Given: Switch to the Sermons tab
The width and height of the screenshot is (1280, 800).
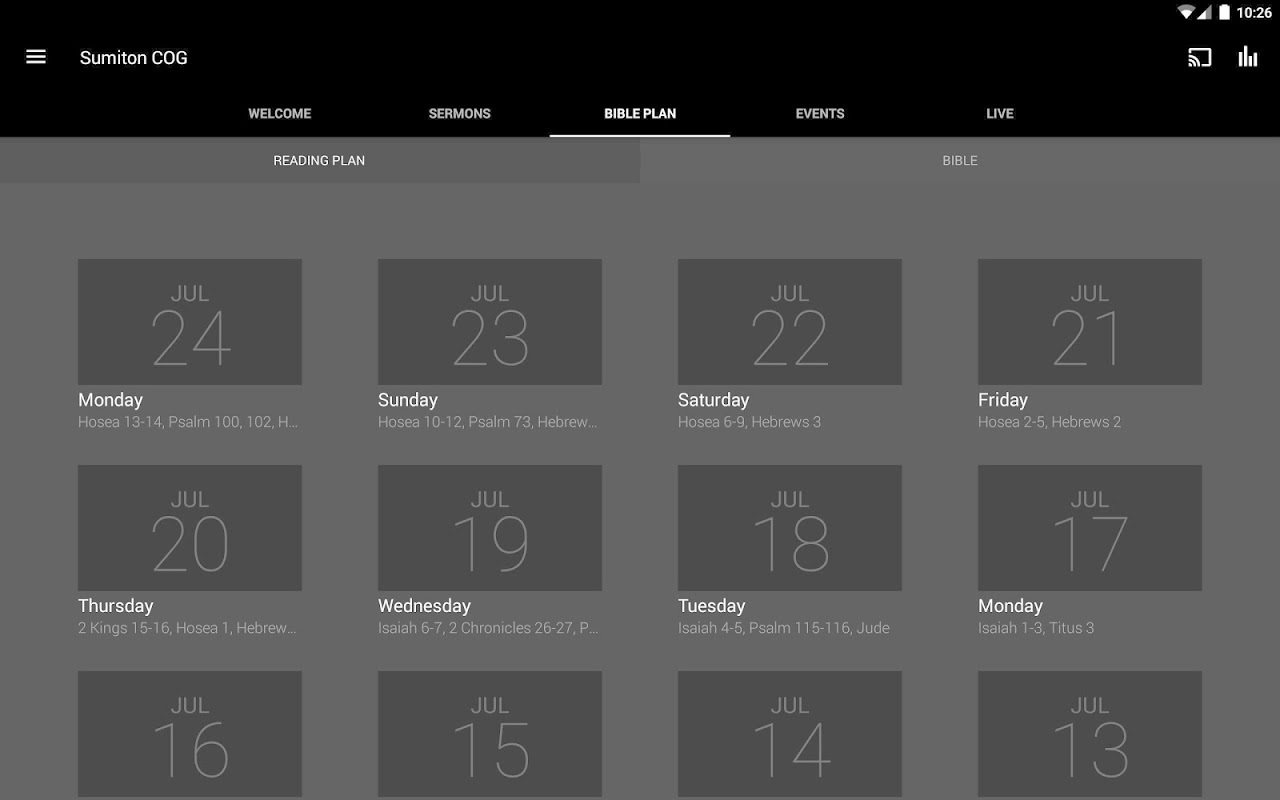Looking at the screenshot, I should tap(460, 113).
